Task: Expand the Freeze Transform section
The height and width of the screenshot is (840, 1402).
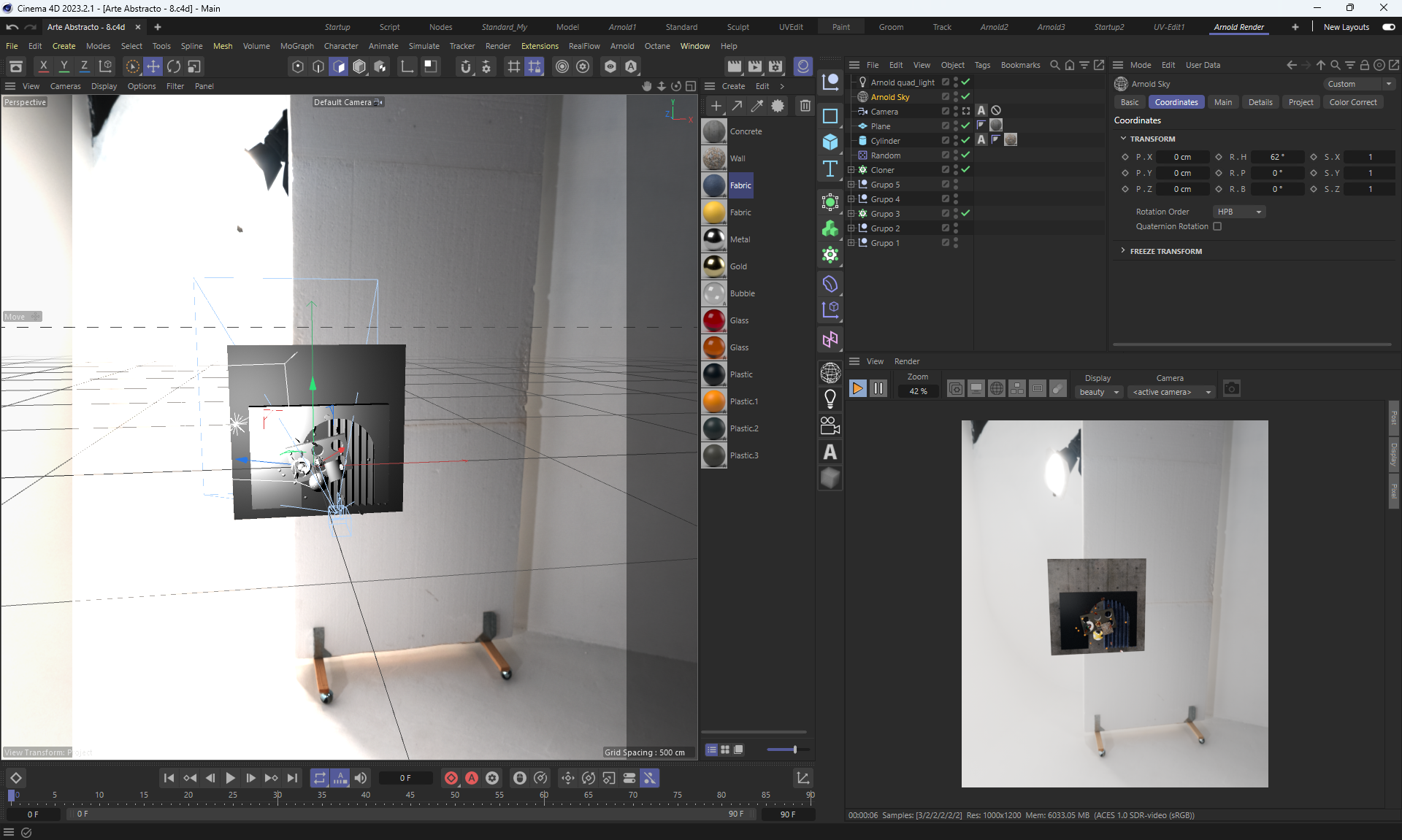Action: [x=1123, y=251]
